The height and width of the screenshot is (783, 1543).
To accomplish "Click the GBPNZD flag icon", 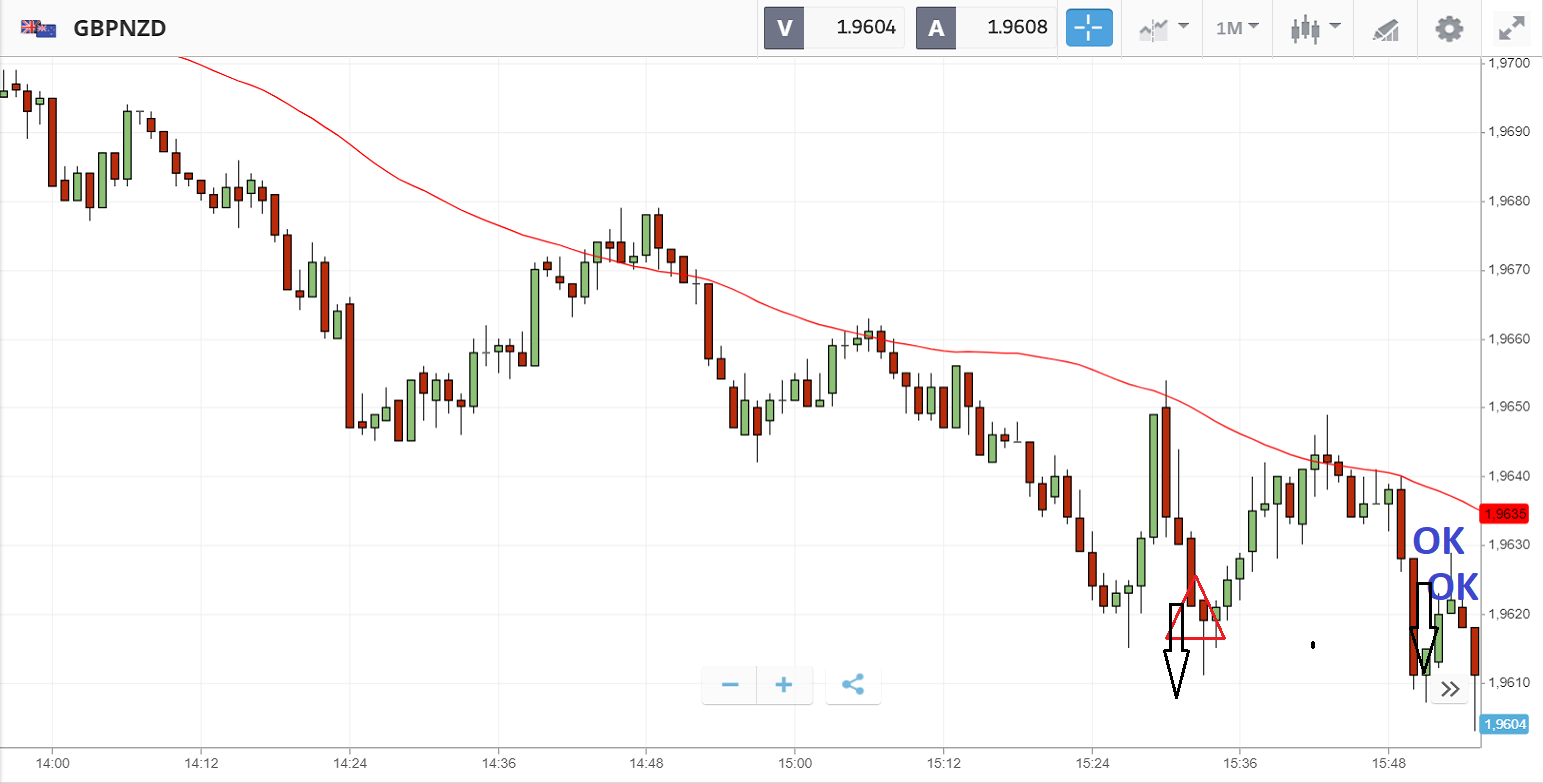I will [x=38, y=28].
